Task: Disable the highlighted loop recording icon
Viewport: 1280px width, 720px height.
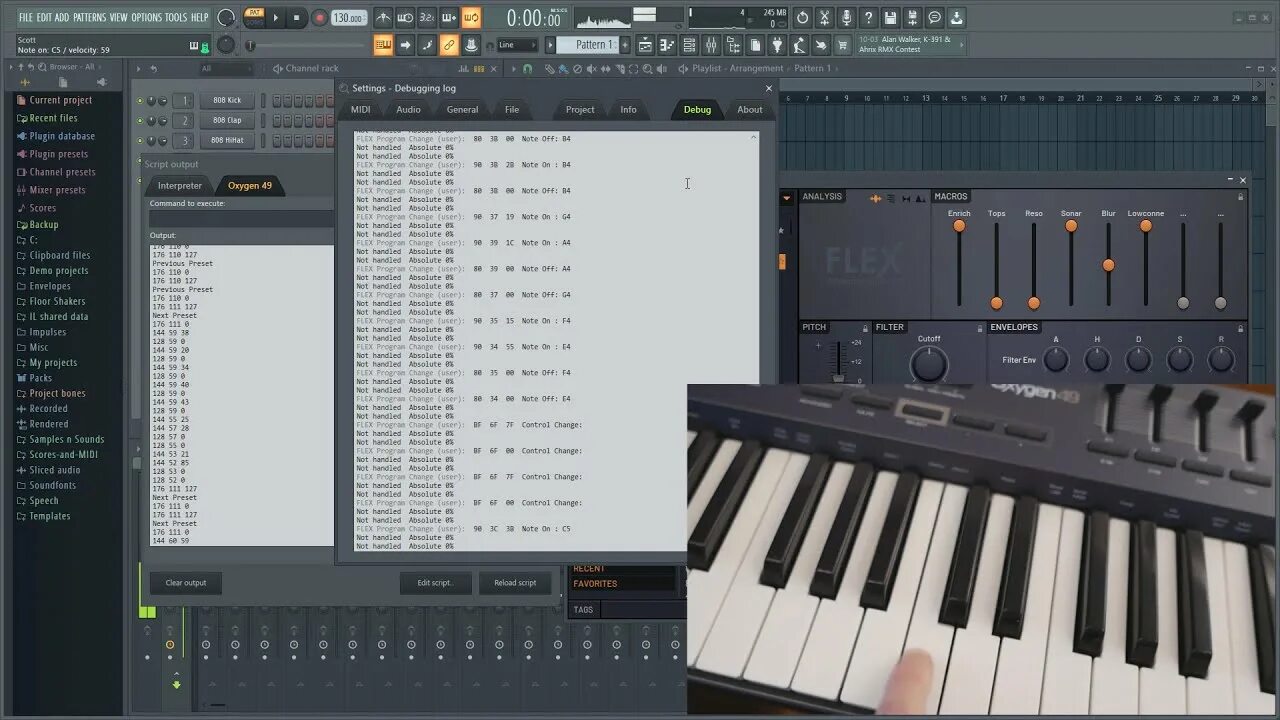Action: pos(471,17)
